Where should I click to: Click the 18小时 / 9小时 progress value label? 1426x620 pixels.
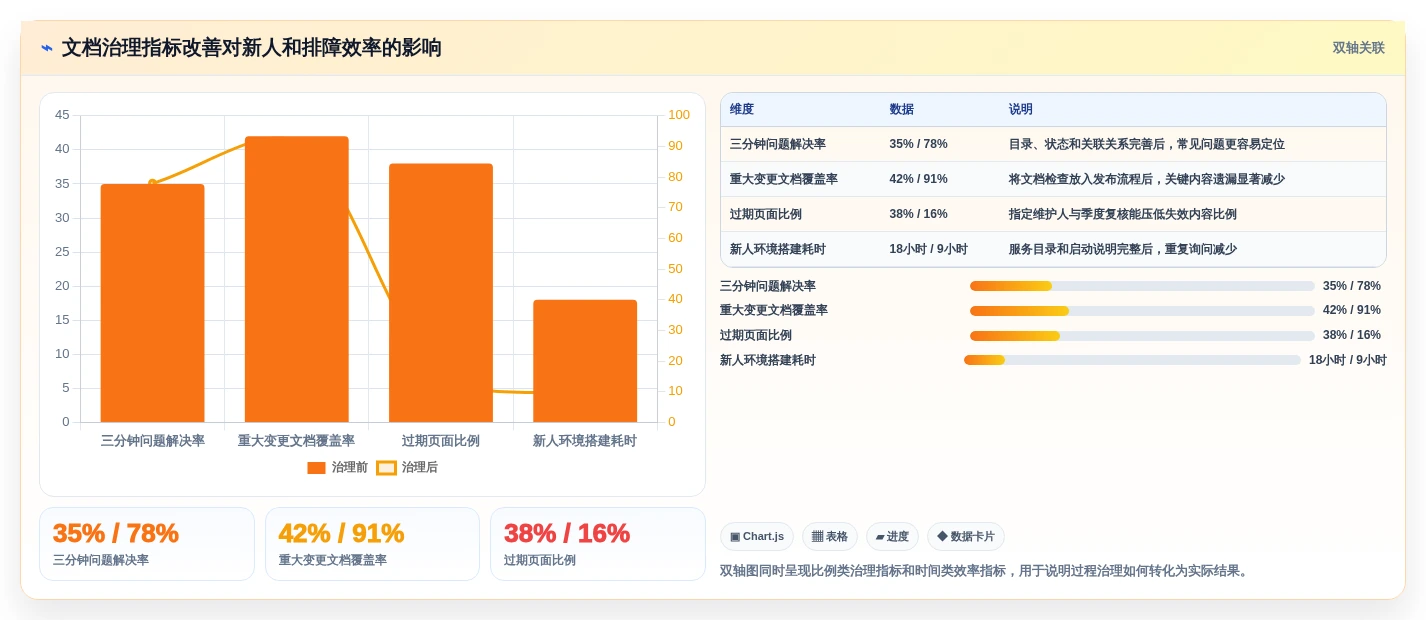[x=1348, y=360]
